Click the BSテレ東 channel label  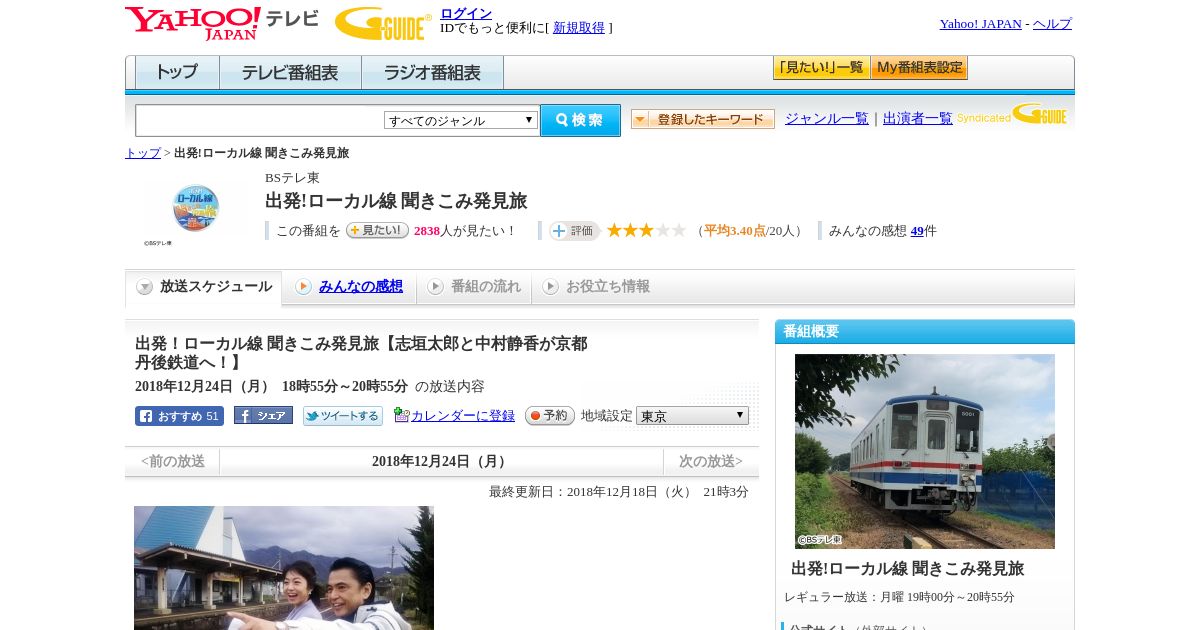click(x=292, y=178)
